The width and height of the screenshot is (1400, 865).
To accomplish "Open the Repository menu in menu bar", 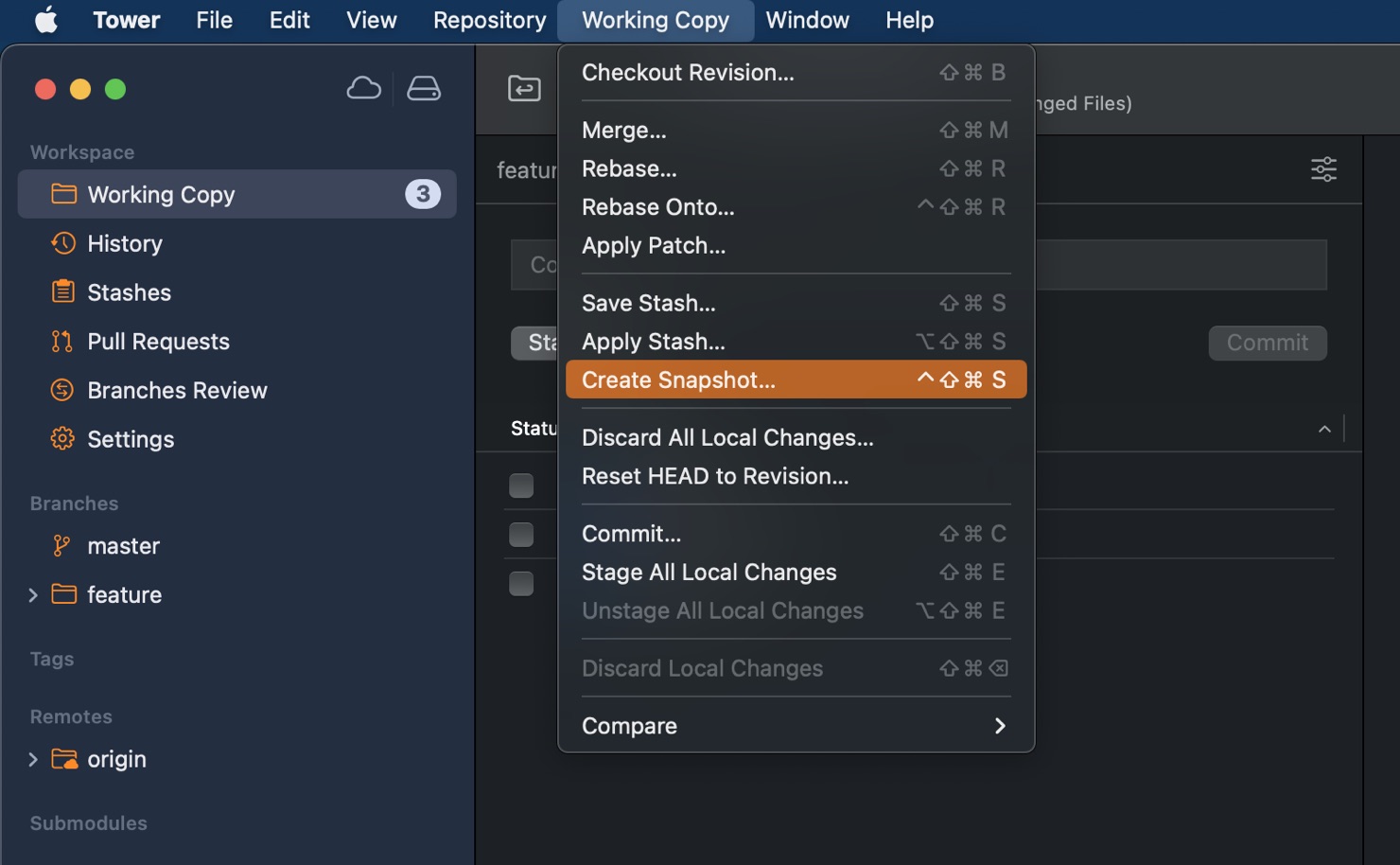I will (x=489, y=20).
